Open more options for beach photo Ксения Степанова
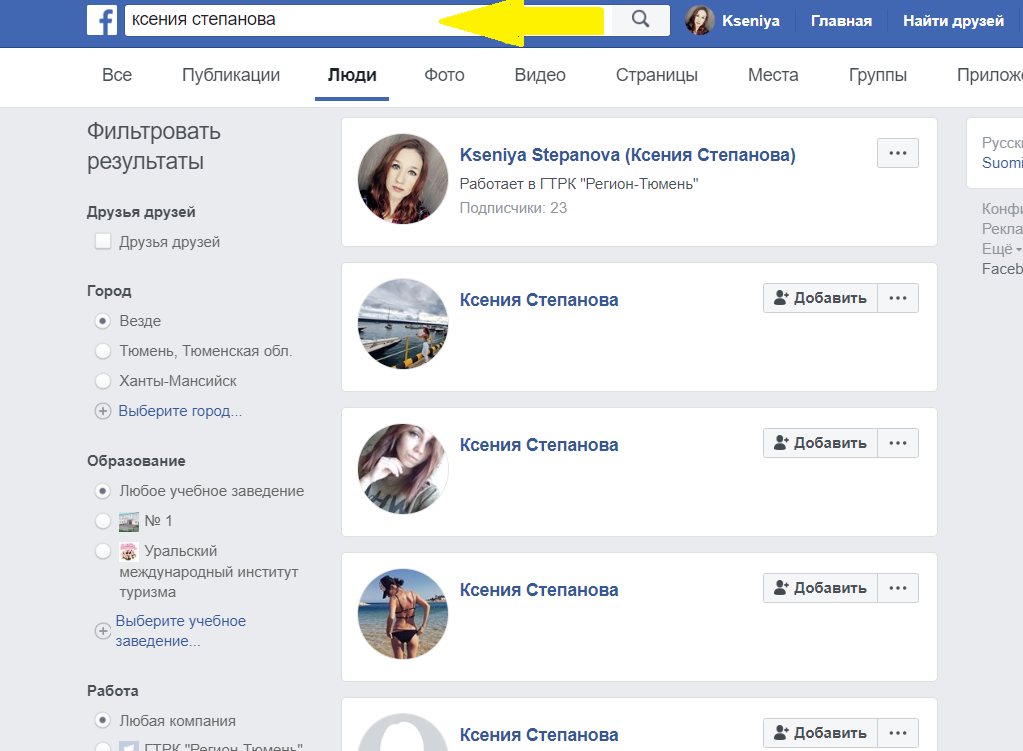The image size is (1023, 751). click(898, 588)
